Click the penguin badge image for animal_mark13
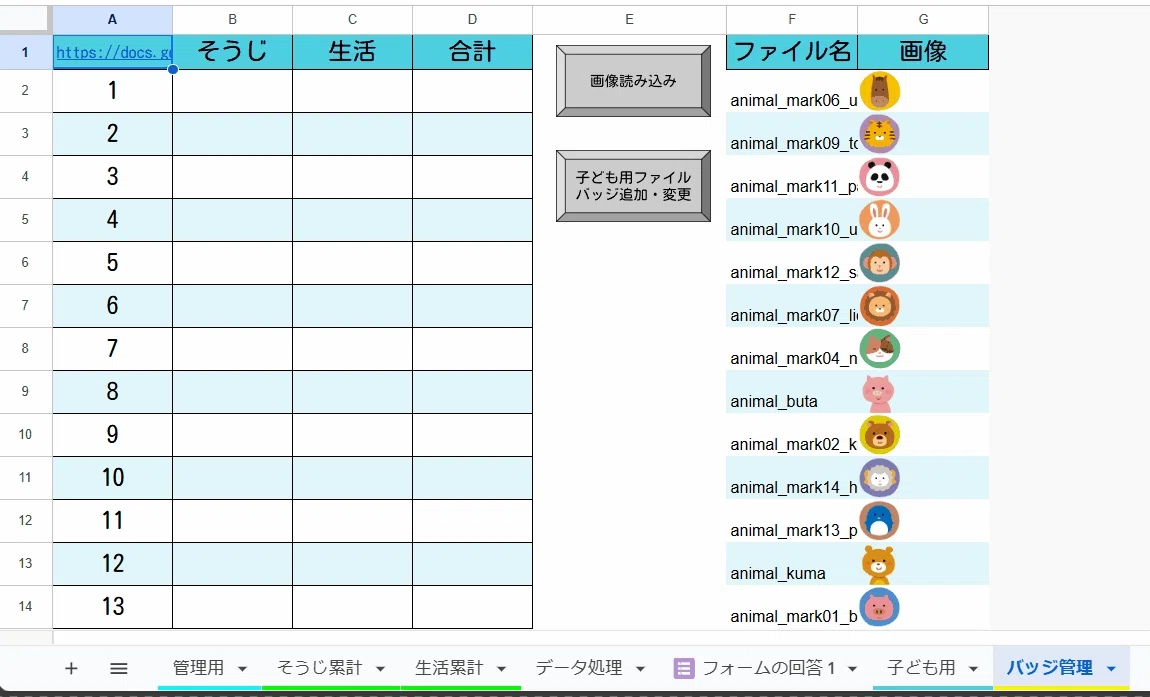Screen dimensions: 1150x697 click(879, 521)
